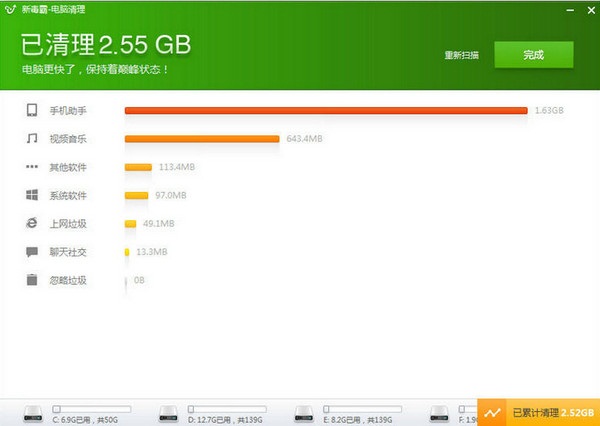Click the 视频音乐 music note icon
Screen dimensions: 600x426
(x=32, y=138)
